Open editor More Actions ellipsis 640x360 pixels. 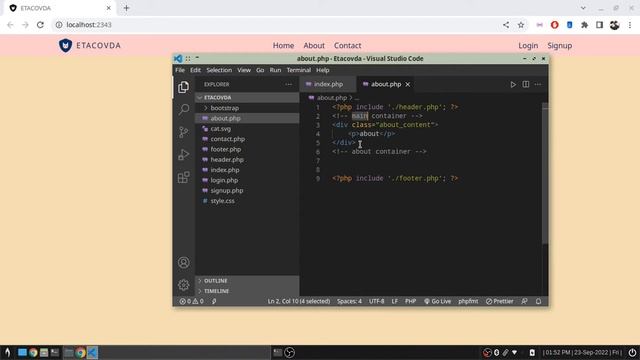coord(538,84)
